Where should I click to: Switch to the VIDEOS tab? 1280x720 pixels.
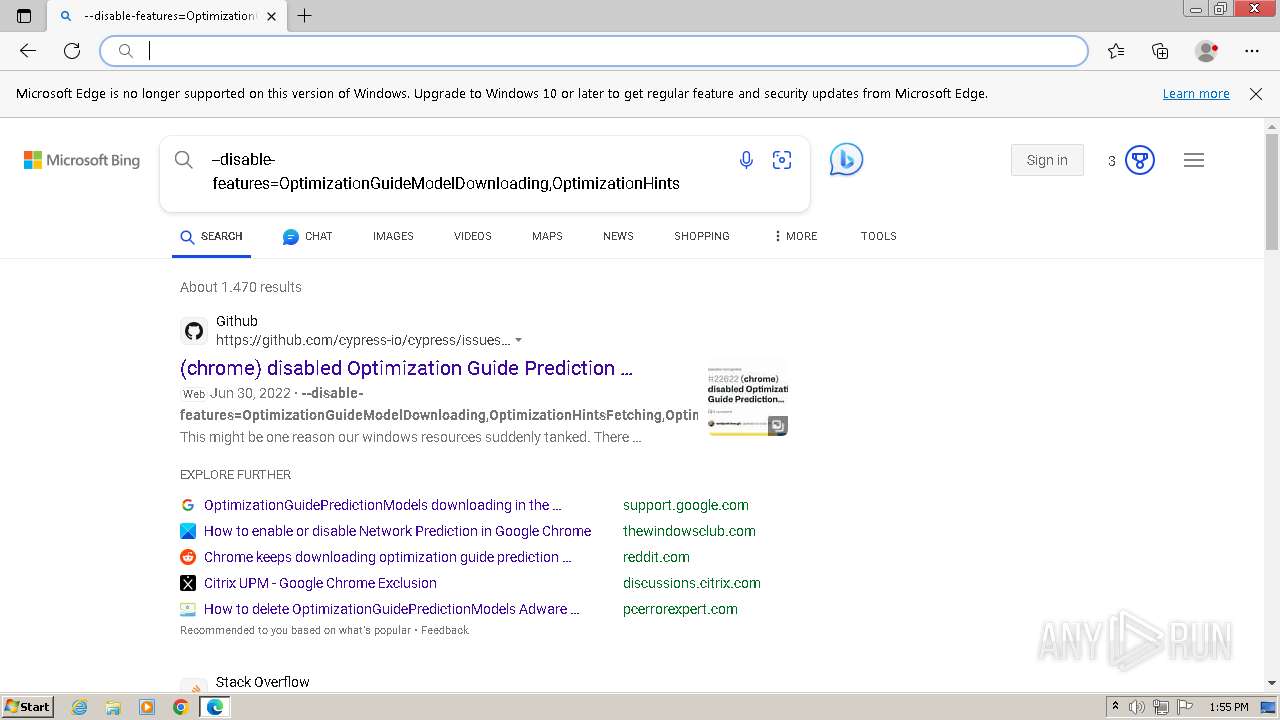(x=472, y=236)
